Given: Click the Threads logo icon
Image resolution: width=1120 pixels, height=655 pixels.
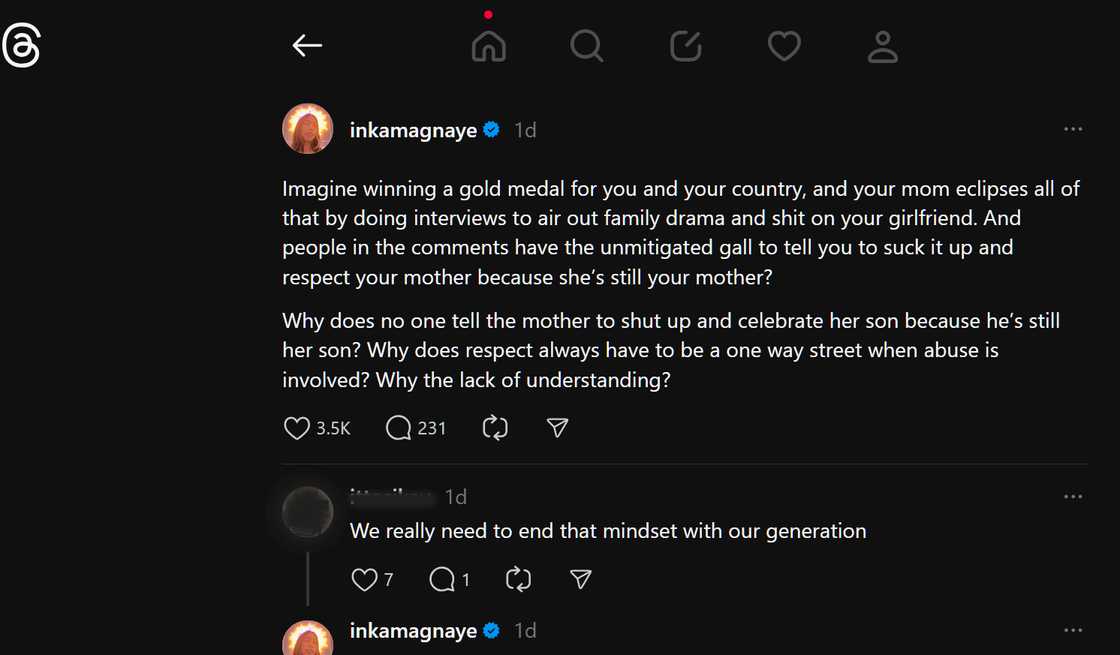Looking at the screenshot, I should (x=21, y=46).
